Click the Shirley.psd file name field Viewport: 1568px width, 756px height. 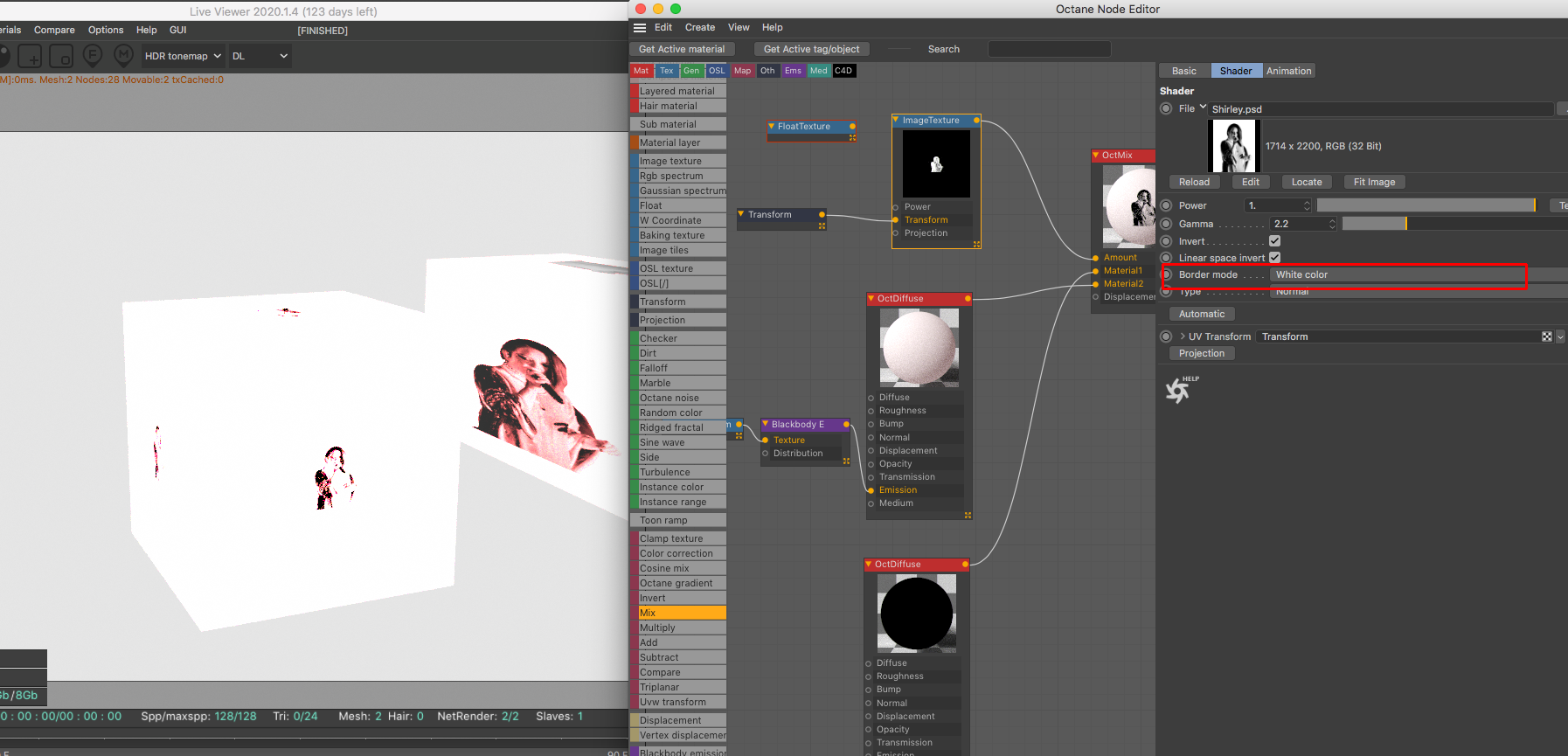click(x=1381, y=109)
